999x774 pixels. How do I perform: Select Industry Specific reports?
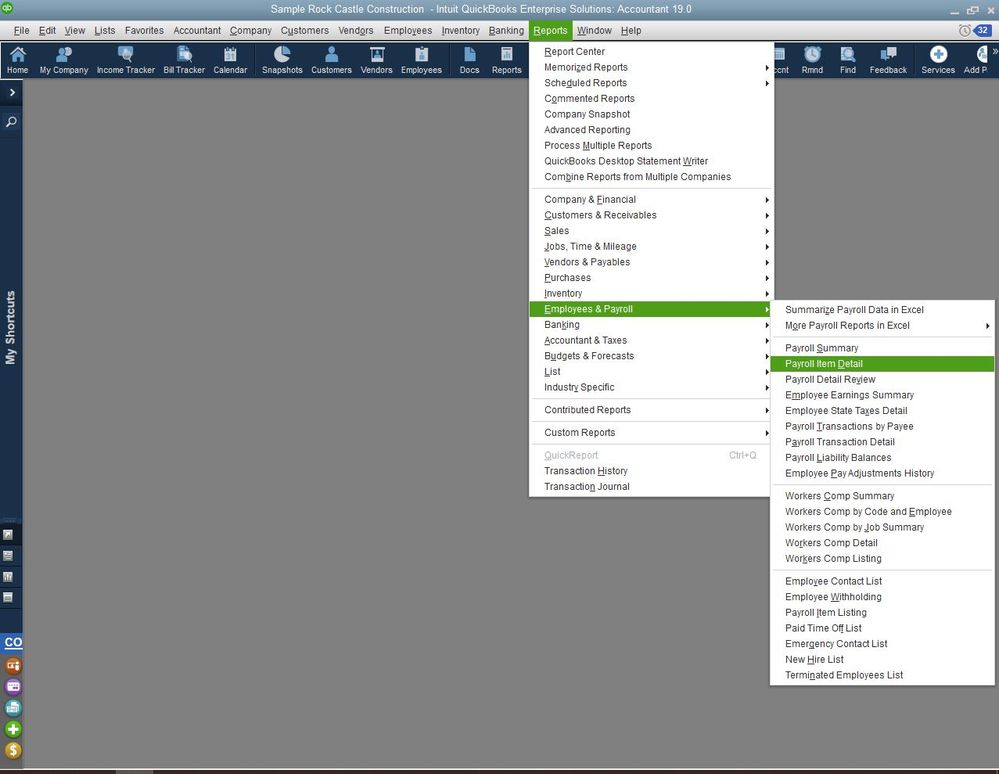651,387
